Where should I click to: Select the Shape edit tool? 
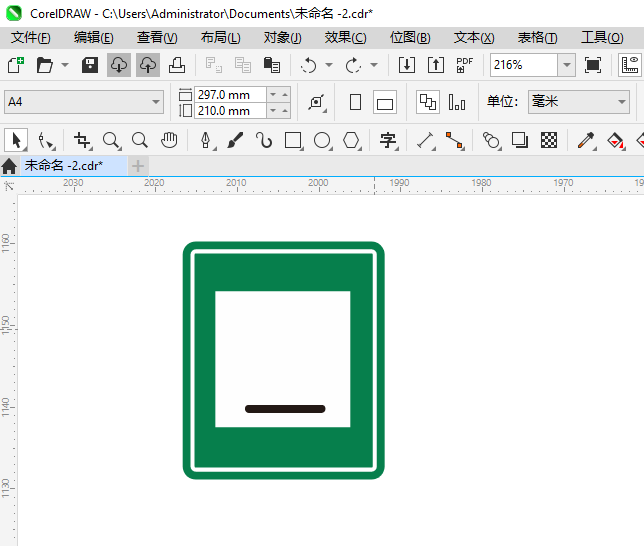pyautogui.click(x=46, y=141)
